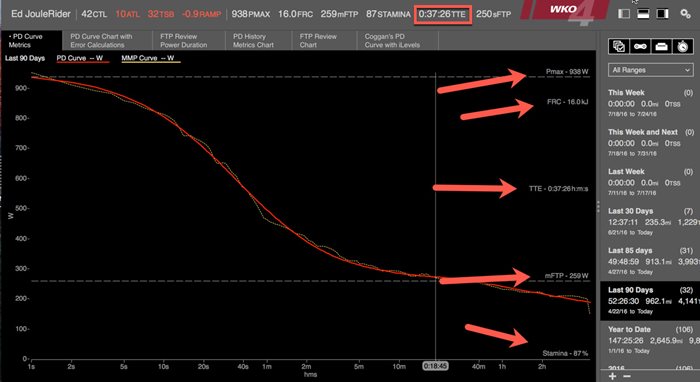Click the Last 90 Days chart label
The width and height of the screenshot is (700, 382).
(x=25, y=58)
